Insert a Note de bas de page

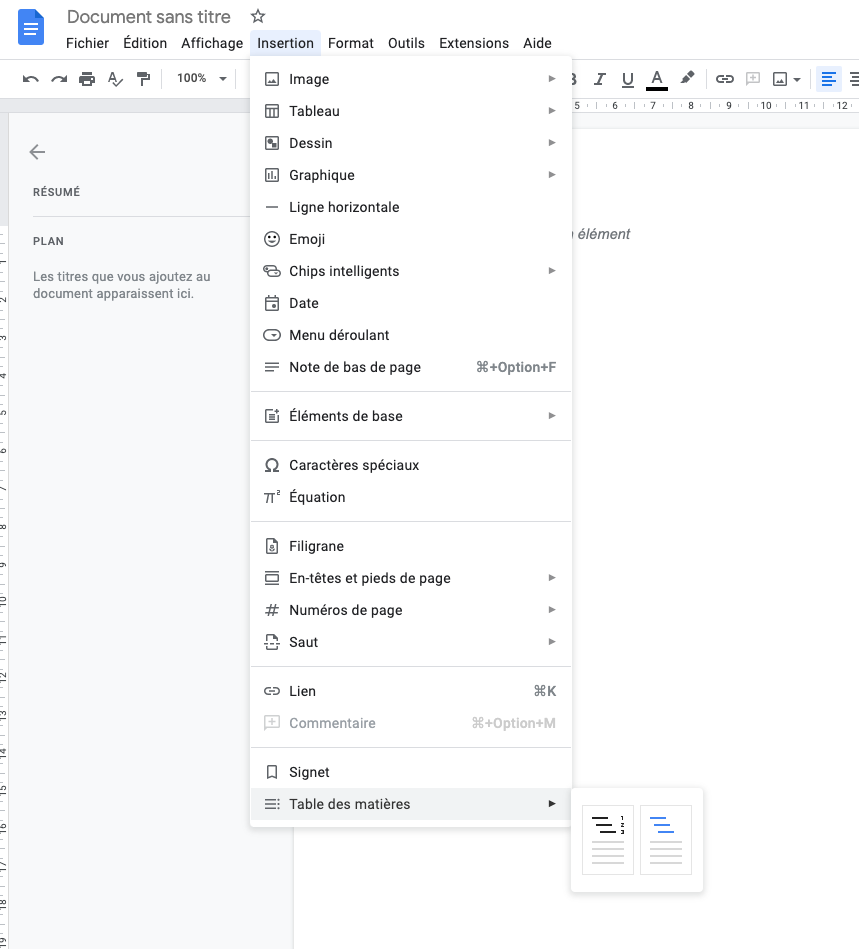tap(410, 367)
